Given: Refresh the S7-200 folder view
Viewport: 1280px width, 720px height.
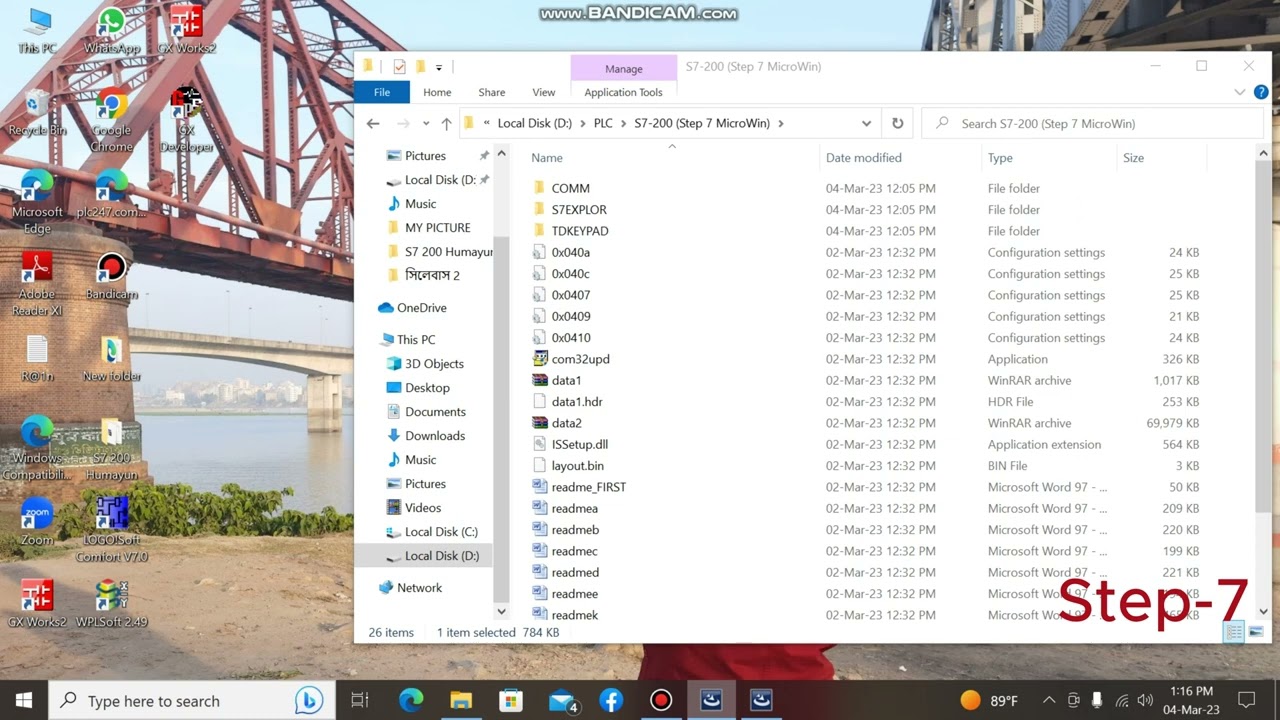Looking at the screenshot, I should 897,124.
